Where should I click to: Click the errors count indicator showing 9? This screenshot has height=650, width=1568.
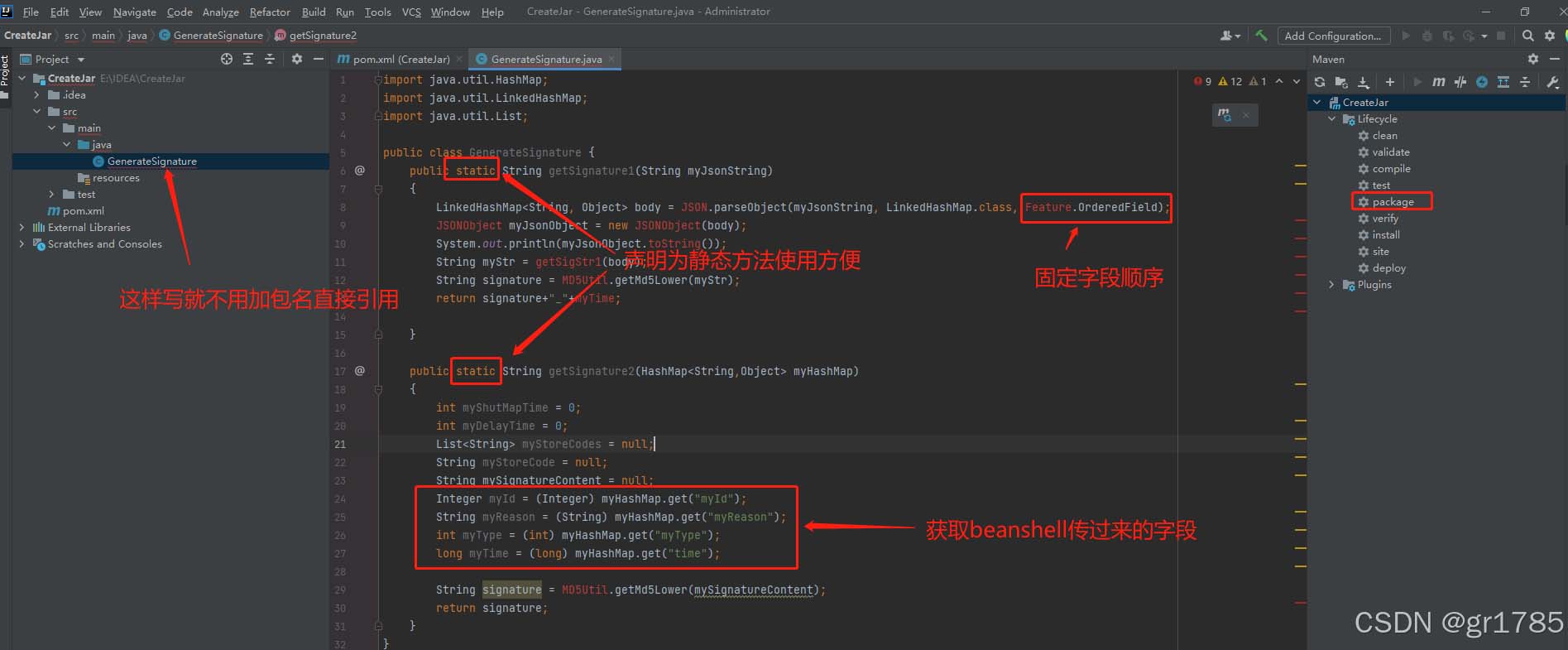click(x=1203, y=81)
